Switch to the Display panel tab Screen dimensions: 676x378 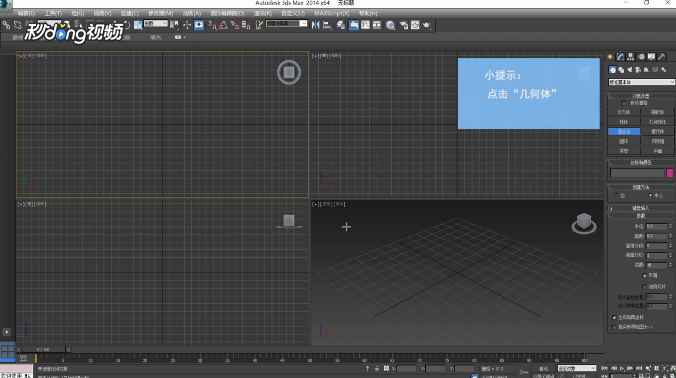pos(651,56)
